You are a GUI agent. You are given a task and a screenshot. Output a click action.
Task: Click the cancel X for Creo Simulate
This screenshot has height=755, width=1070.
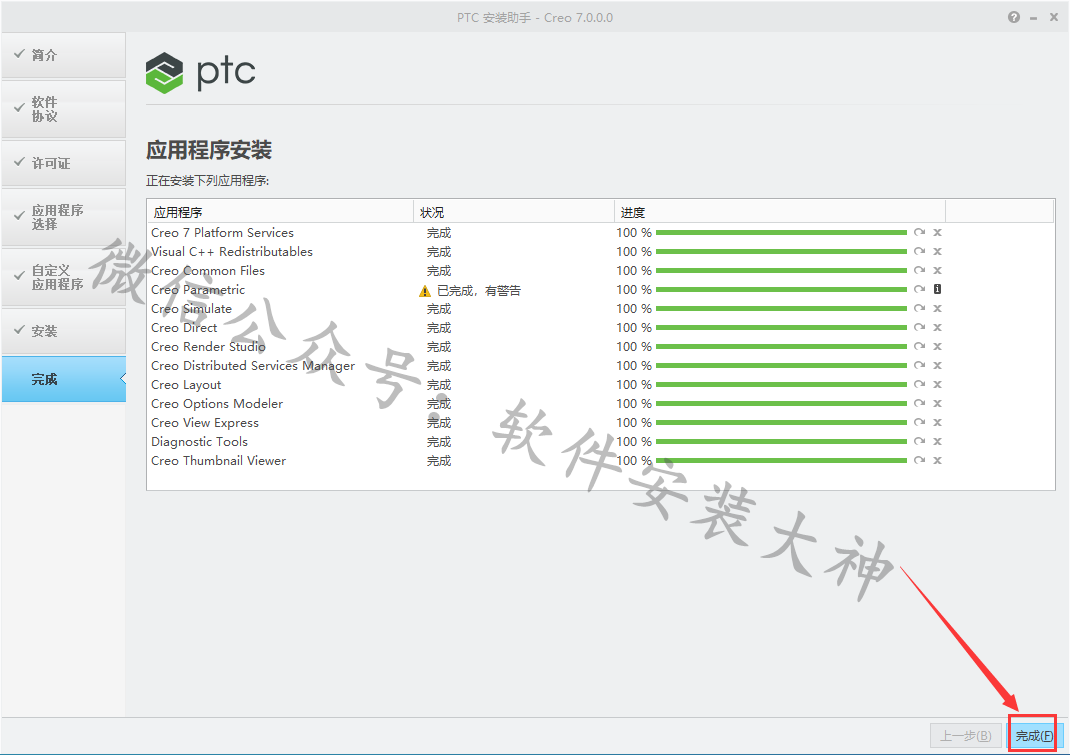938,309
